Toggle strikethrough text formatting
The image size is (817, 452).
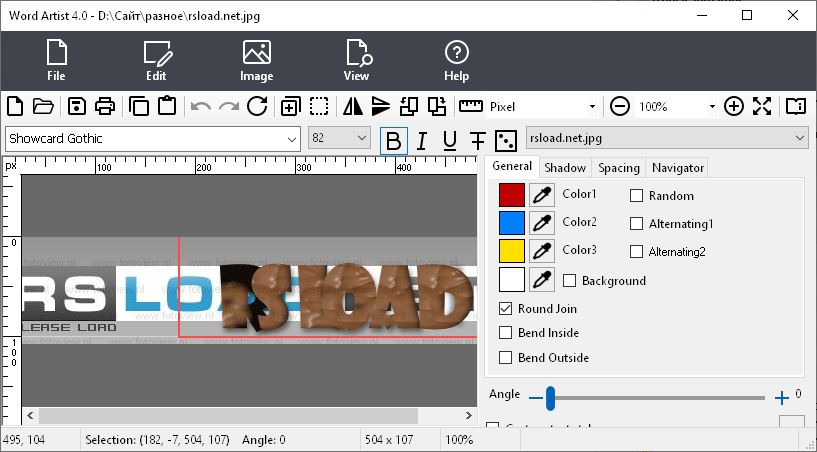[x=478, y=141]
